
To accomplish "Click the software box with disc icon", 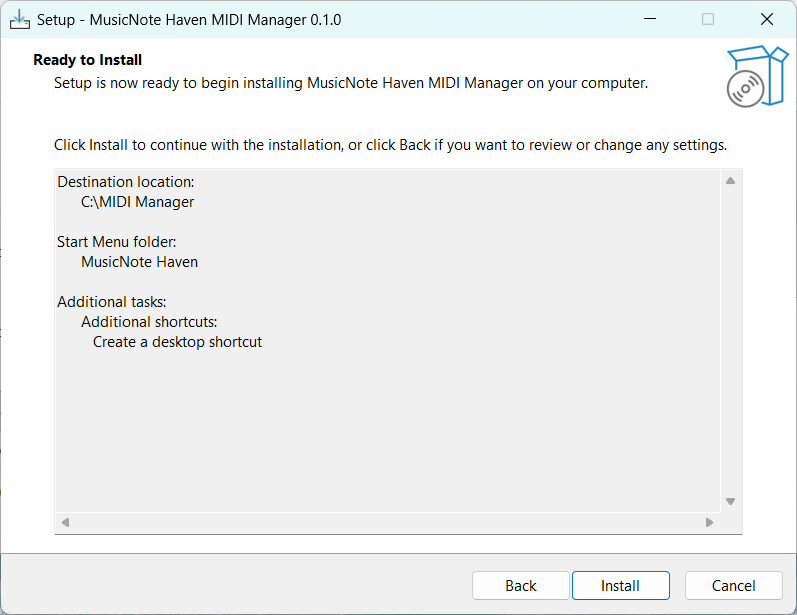I will [757, 76].
